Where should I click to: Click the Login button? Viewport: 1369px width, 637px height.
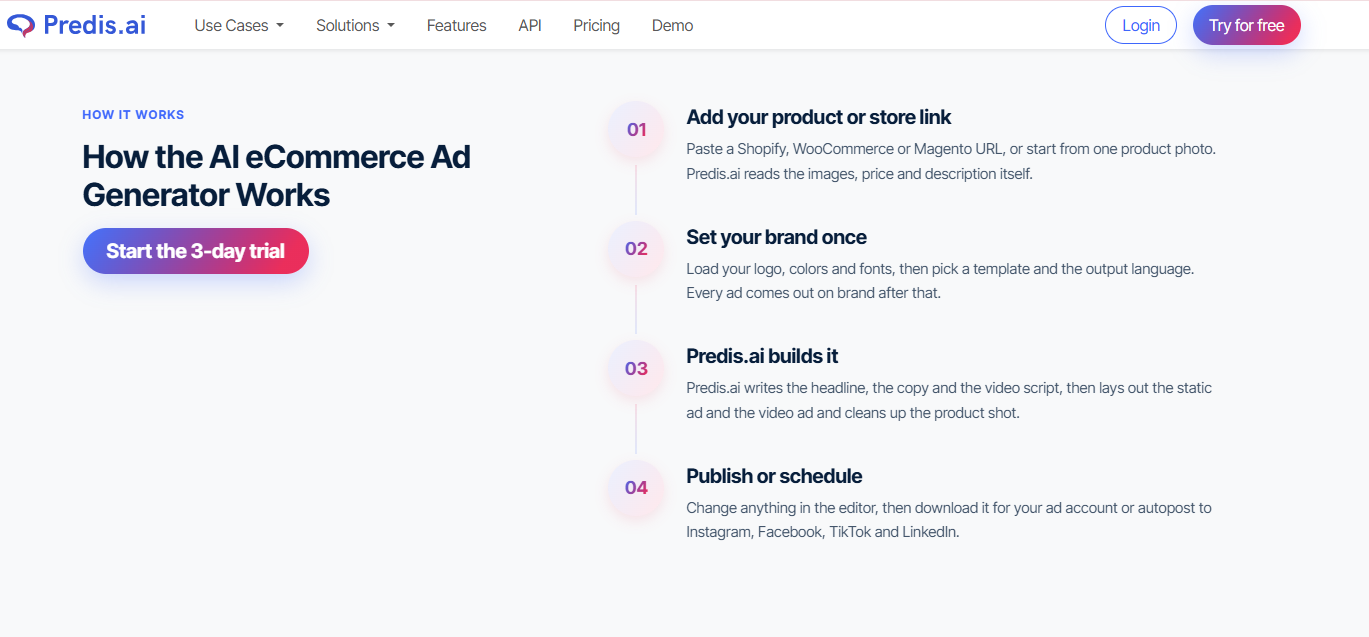pyautogui.click(x=1140, y=26)
